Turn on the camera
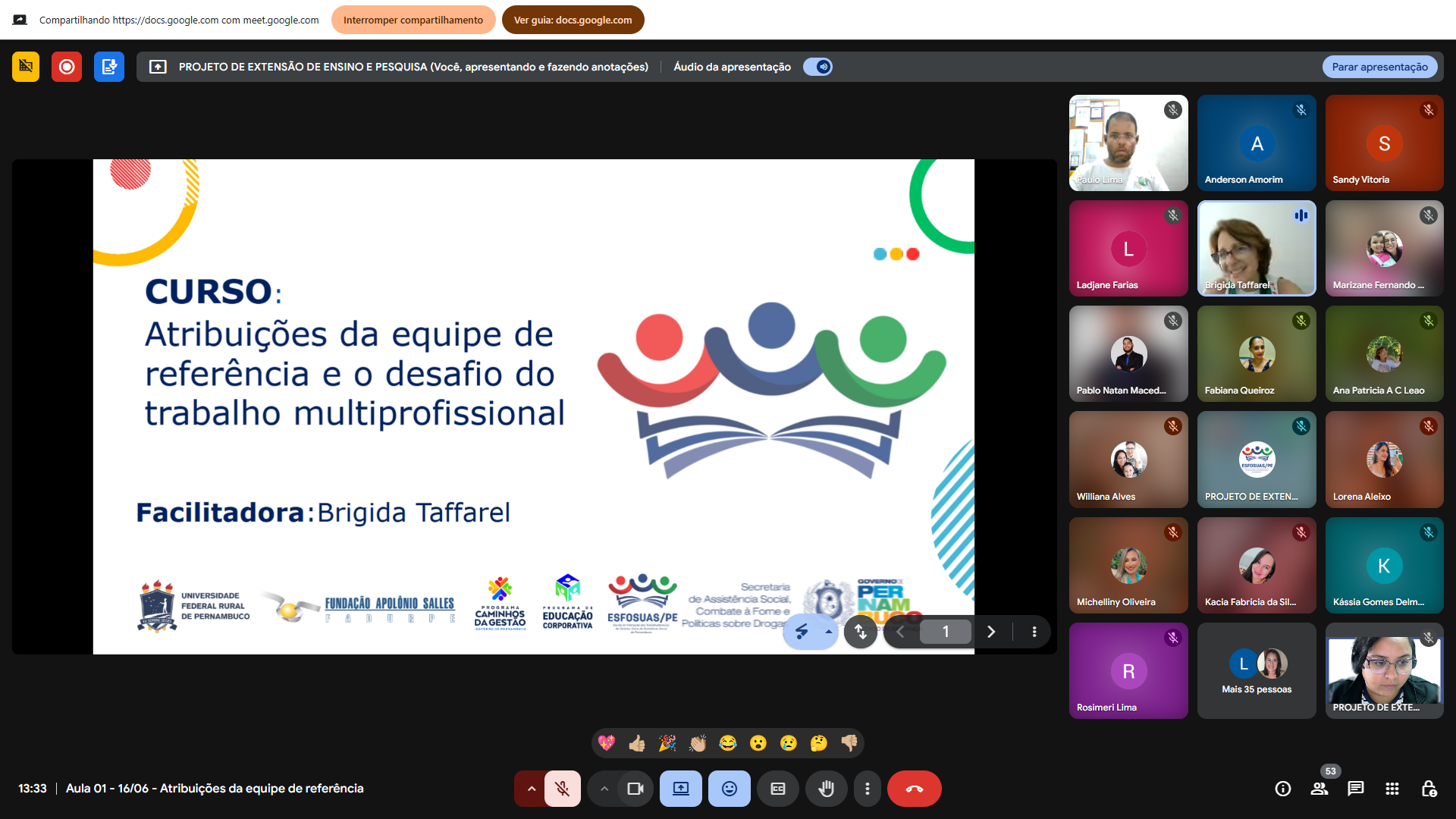Image resolution: width=1456 pixels, height=819 pixels. 635,789
